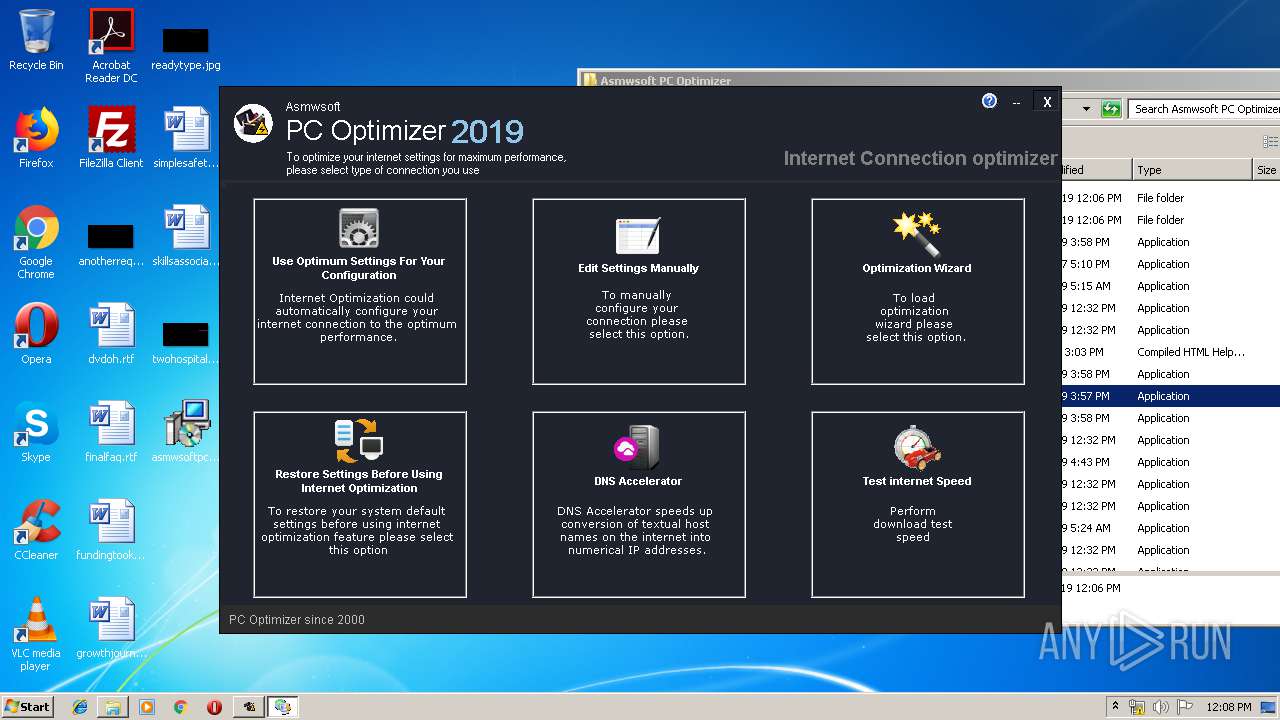
Task: Select the simplesafet... Word document
Action: click(186, 138)
